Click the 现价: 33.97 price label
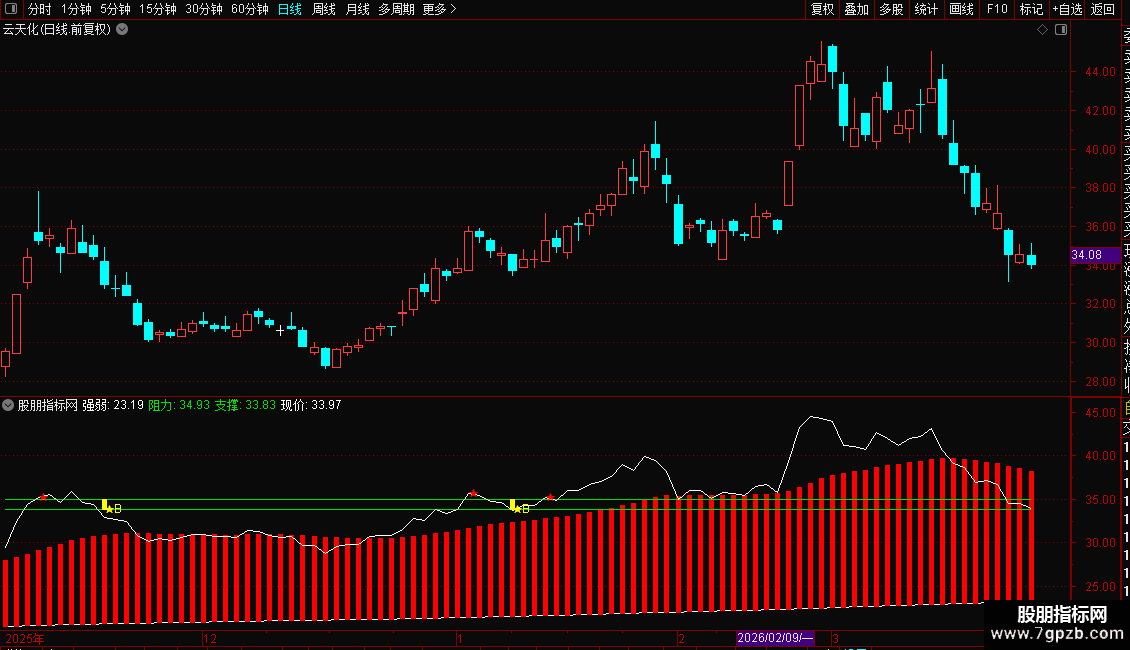Image resolution: width=1130 pixels, height=650 pixels. tap(311, 405)
